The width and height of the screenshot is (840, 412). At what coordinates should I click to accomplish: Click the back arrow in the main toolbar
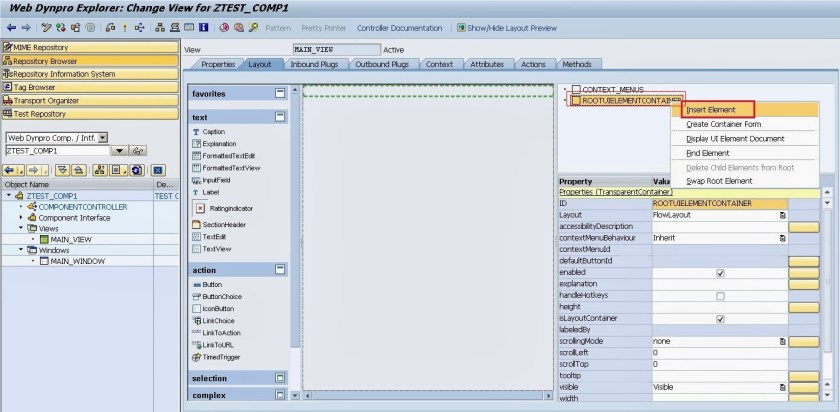tap(11, 27)
